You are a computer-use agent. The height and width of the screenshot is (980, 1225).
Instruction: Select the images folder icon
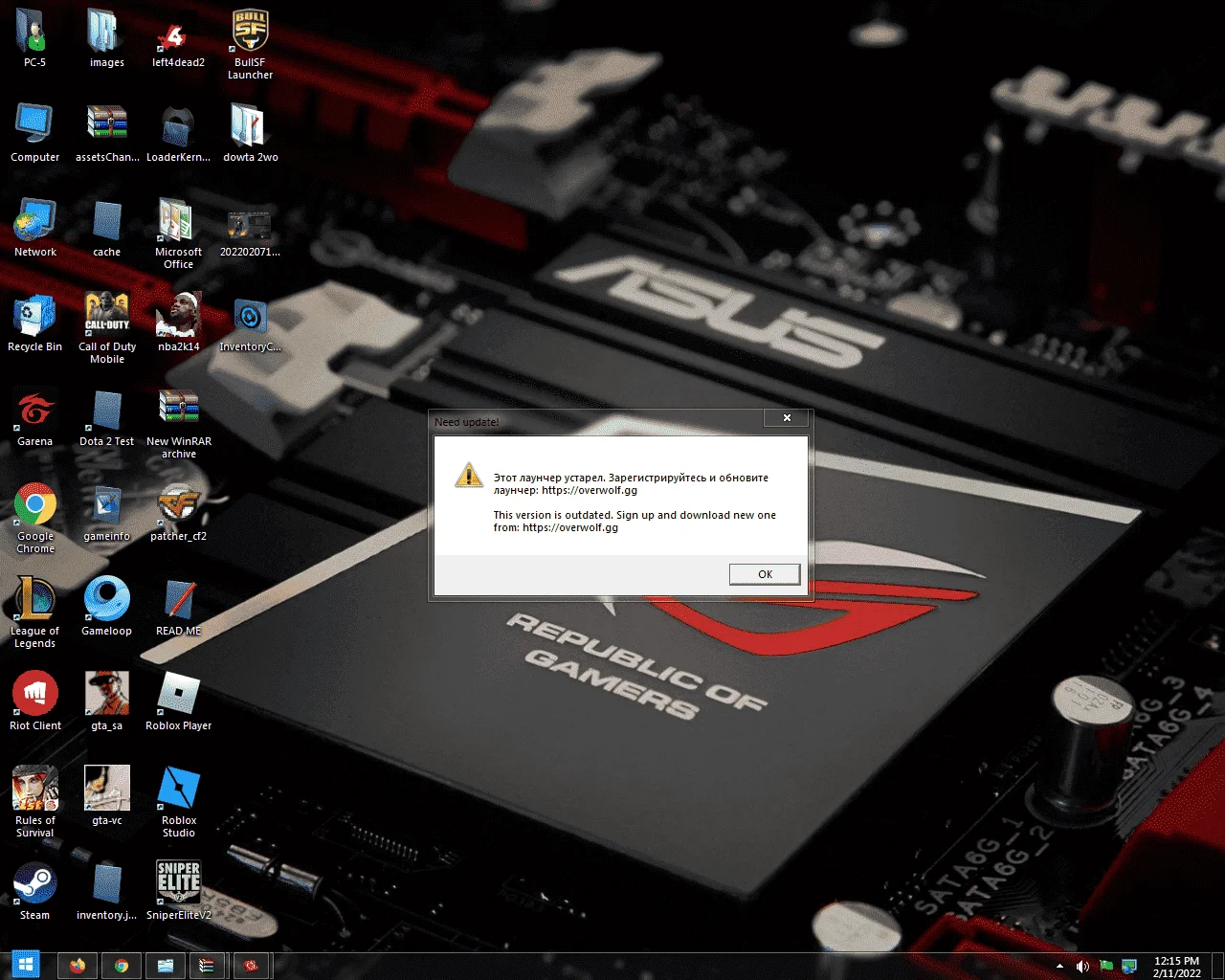(106, 37)
